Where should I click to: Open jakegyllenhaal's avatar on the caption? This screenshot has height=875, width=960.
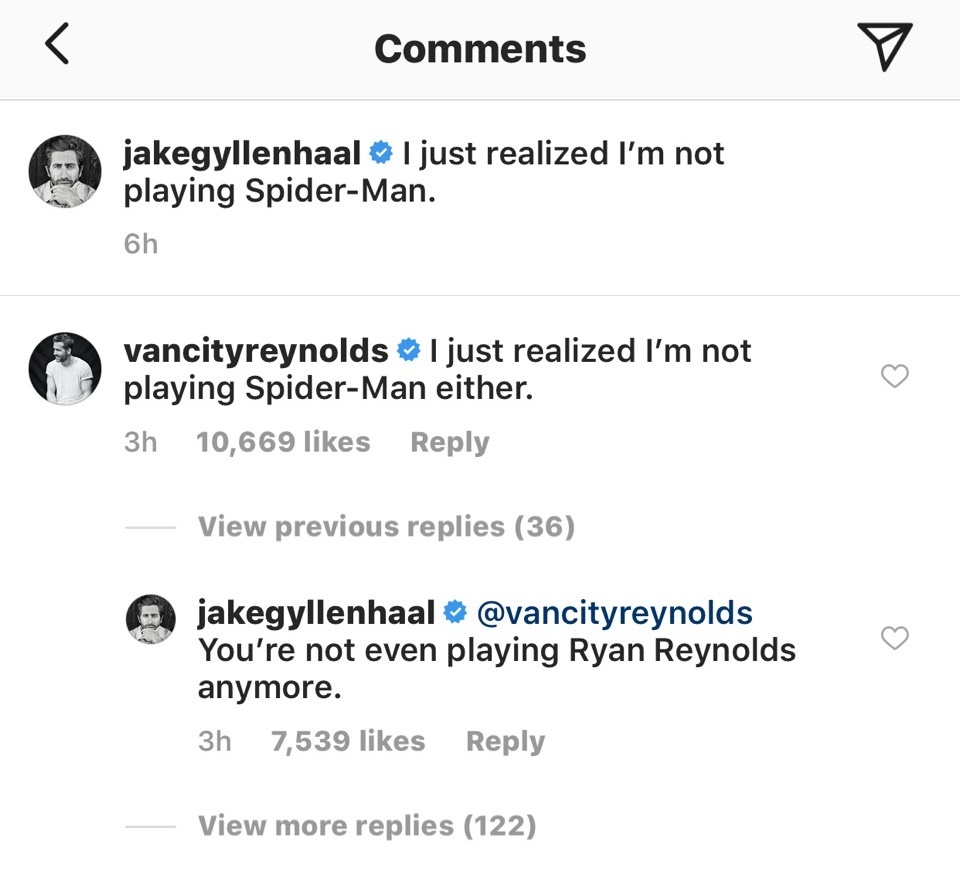63,172
